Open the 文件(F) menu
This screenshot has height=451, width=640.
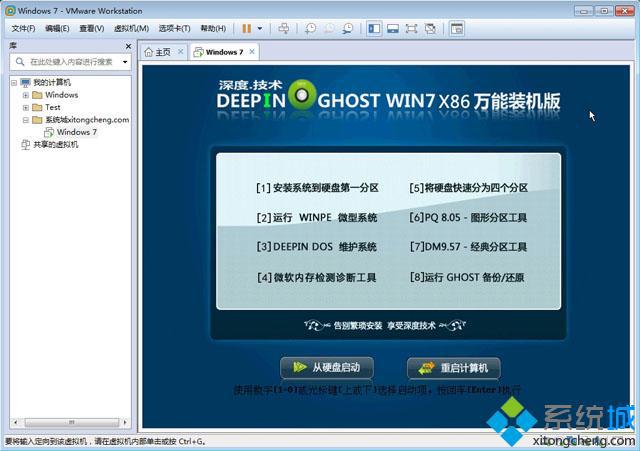pyautogui.click(x=23, y=29)
